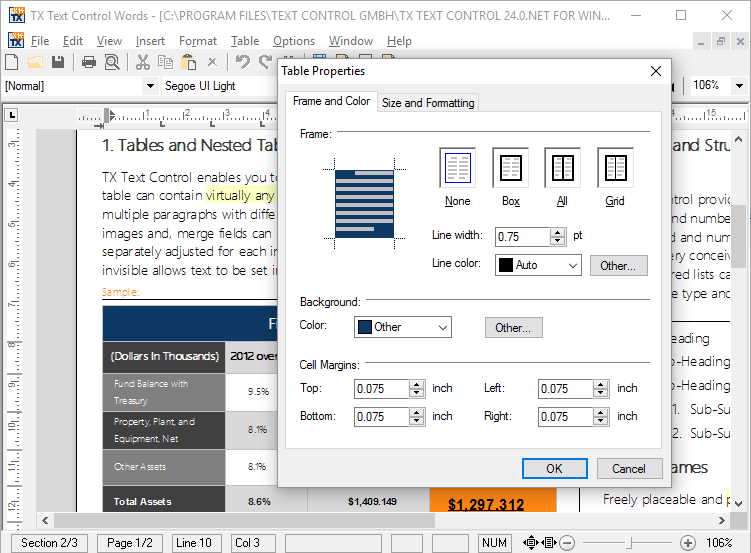Click the Undo arrow icon
Image resolution: width=751 pixels, height=553 pixels.
(x=243, y=62)
